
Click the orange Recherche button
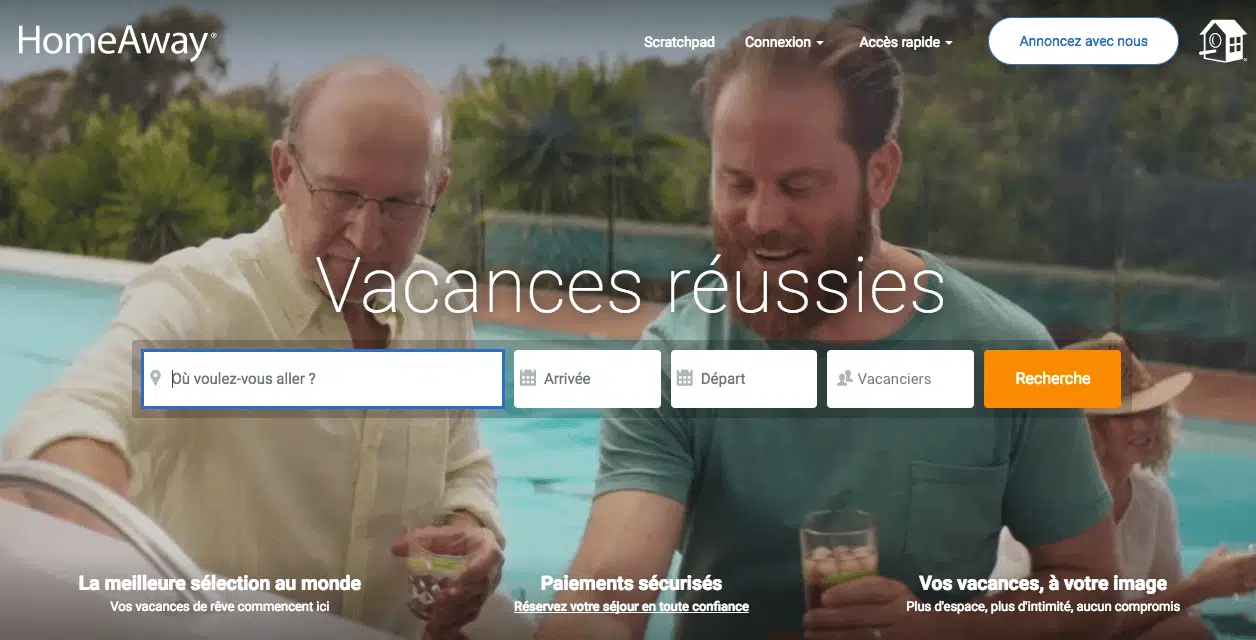click(1052, 379)
